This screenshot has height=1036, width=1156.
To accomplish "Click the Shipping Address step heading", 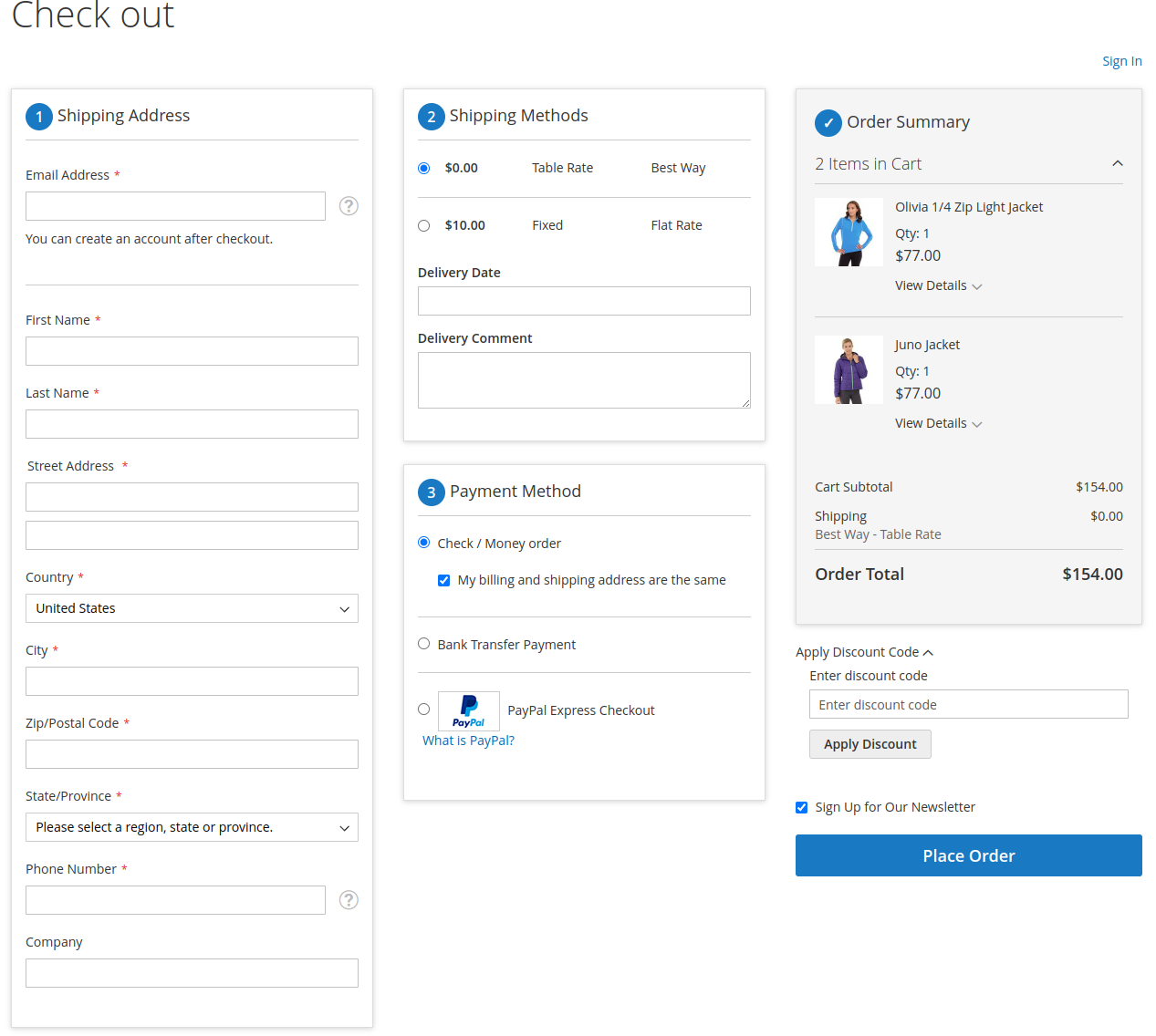I will coord(123,115).
